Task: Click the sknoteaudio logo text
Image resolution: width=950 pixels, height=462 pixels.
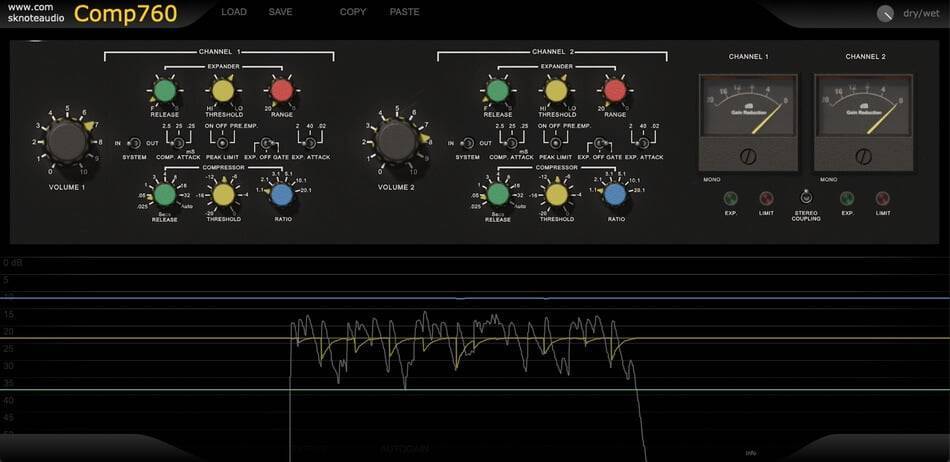Action: point(36,19)
